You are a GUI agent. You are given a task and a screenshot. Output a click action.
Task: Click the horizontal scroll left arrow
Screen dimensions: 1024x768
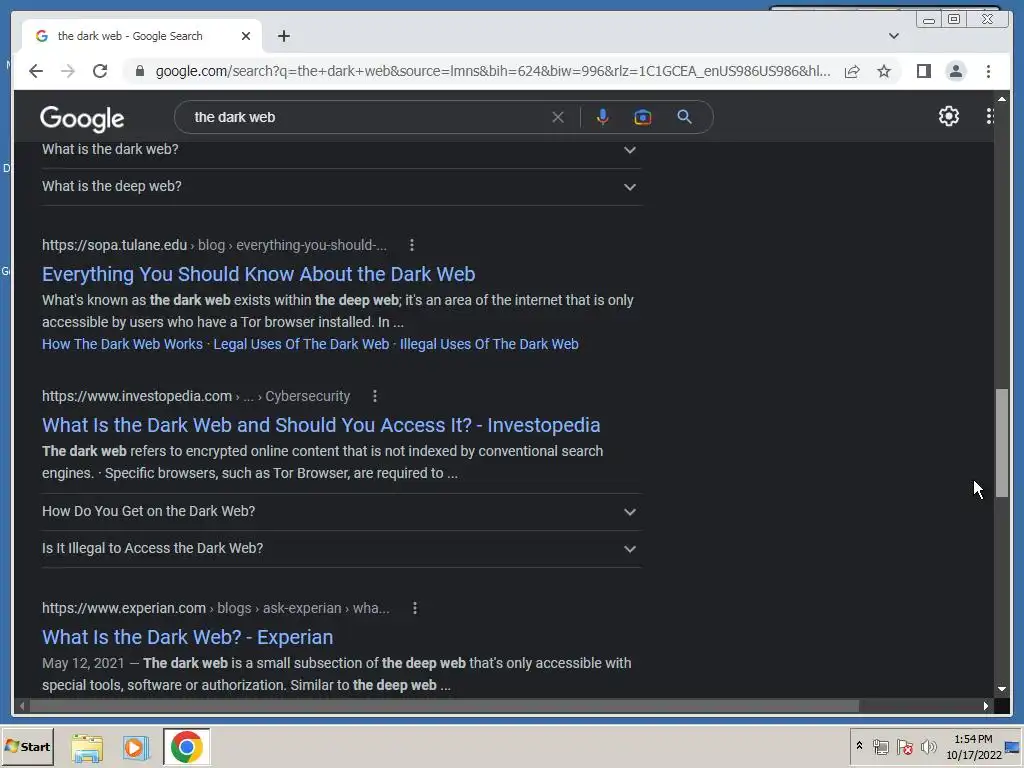pyautogui.click(x=22, y=706)
